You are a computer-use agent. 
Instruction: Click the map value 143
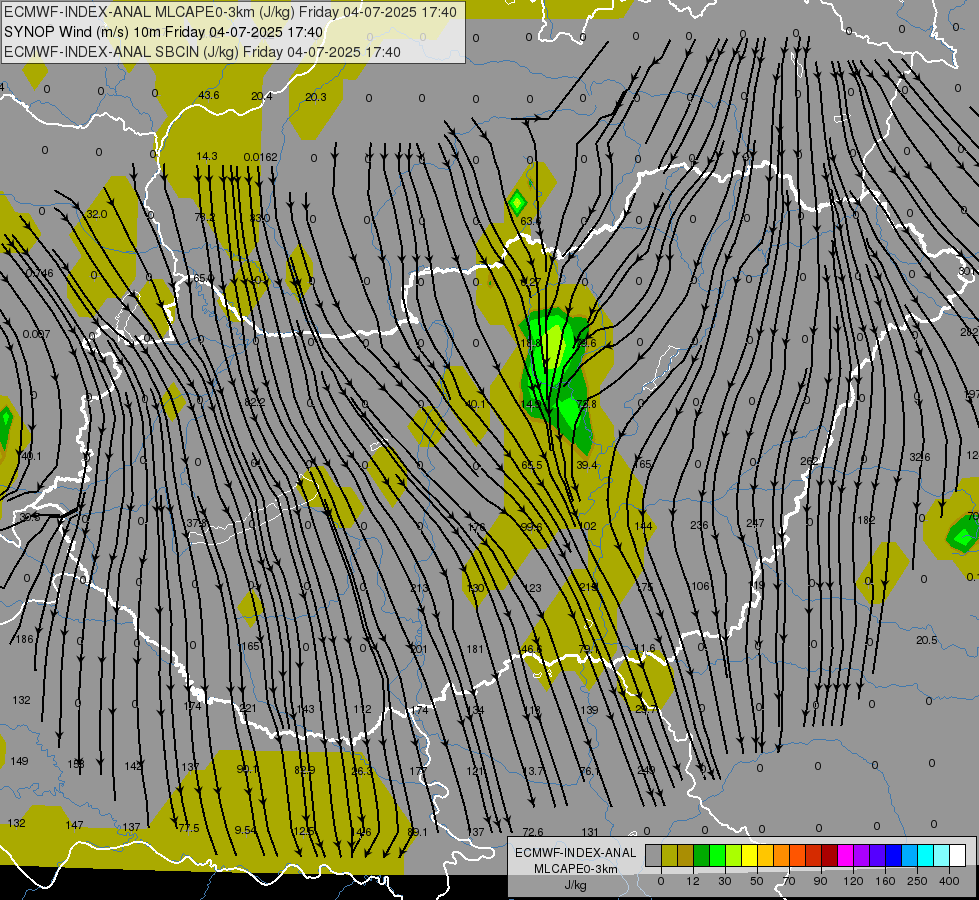coord(305,709)
